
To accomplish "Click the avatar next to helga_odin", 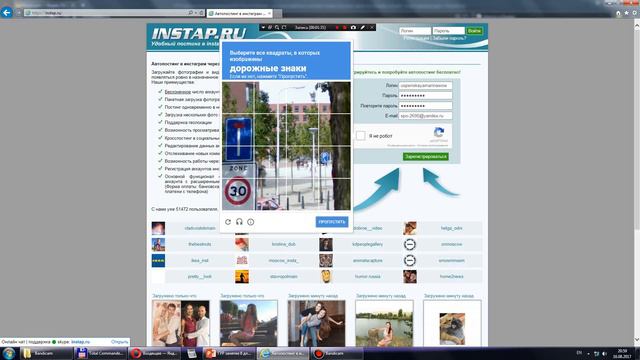I will point(410,228).
